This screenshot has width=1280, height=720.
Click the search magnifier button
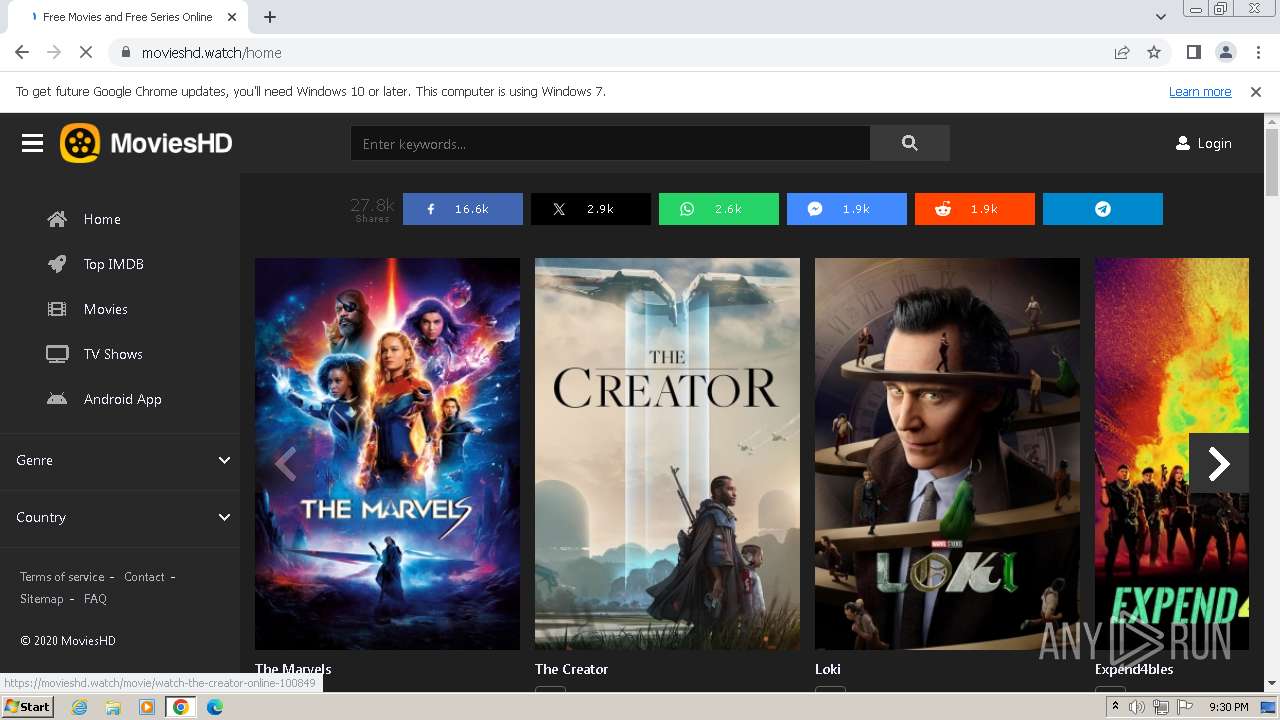(910, 143)
